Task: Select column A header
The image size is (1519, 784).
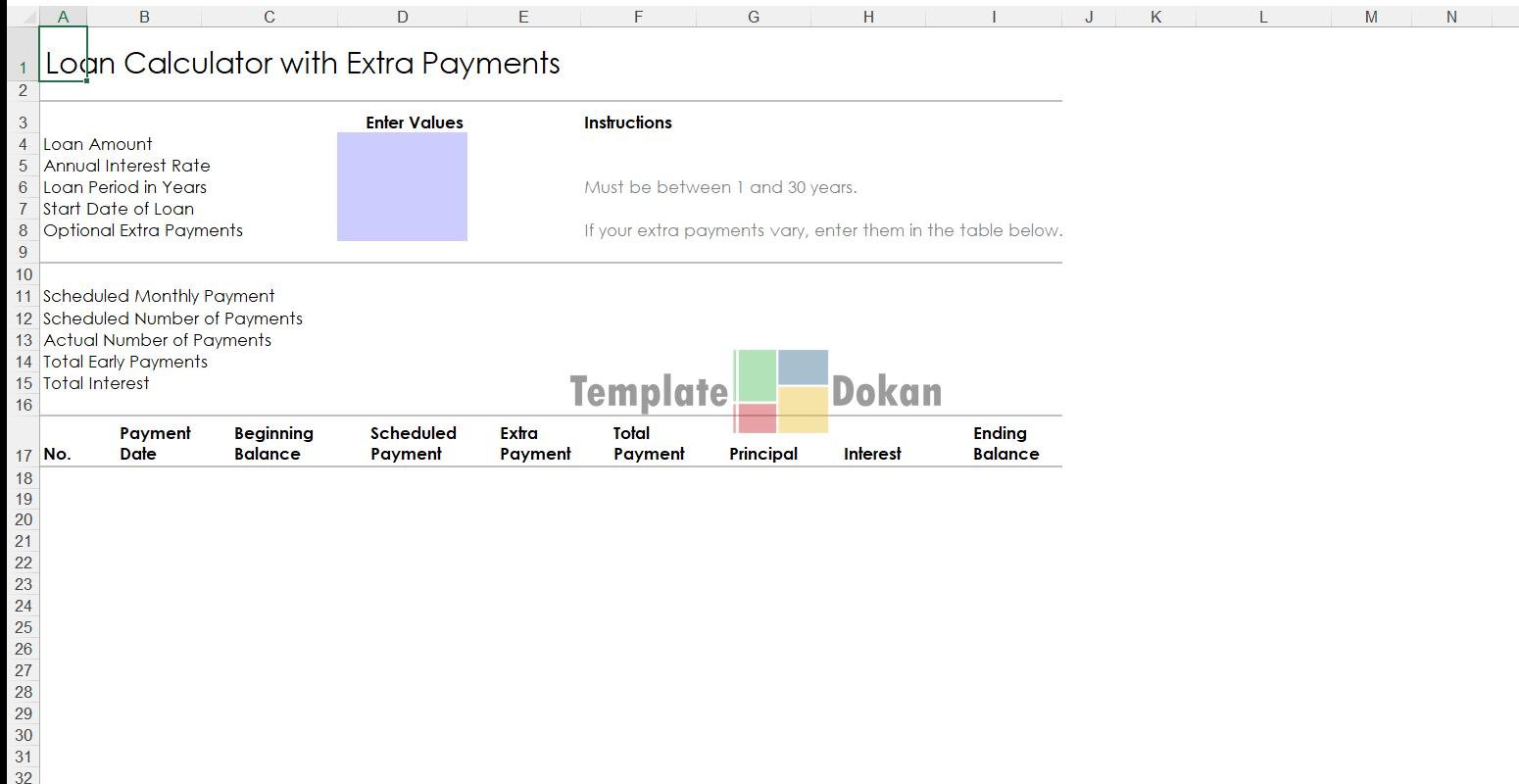Action: pyautogui.click(x=63, y=17)
